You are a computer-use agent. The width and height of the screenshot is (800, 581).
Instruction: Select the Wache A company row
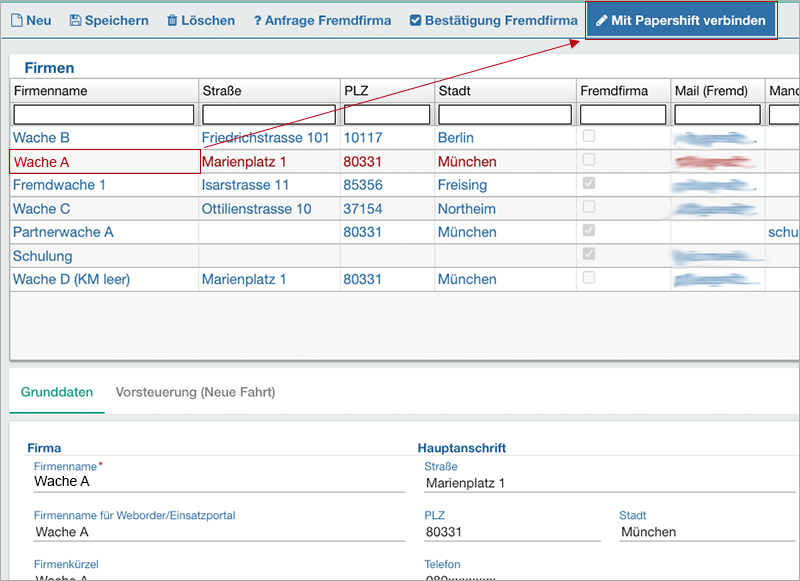pos(404,162)
